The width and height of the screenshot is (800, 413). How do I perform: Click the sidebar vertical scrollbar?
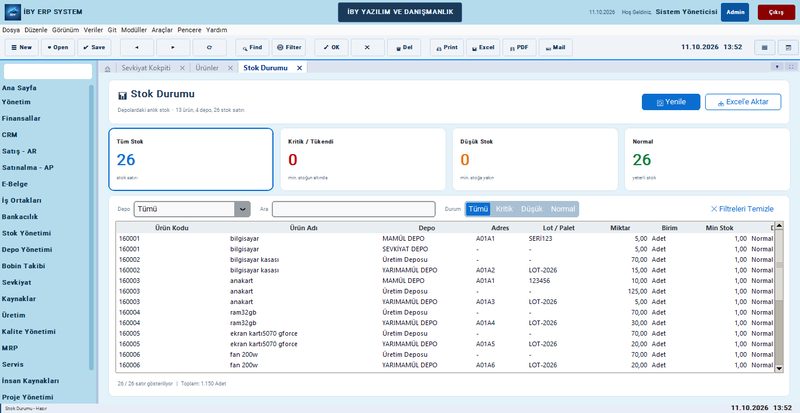[91, 227]
